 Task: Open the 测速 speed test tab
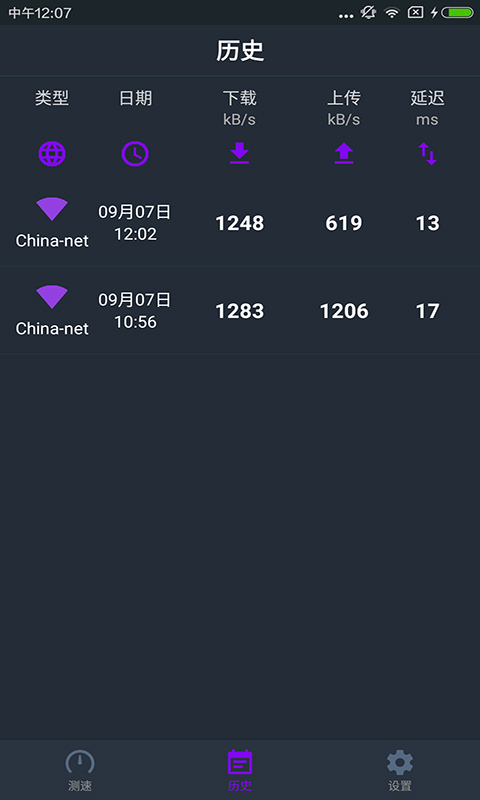pos(80,770)
